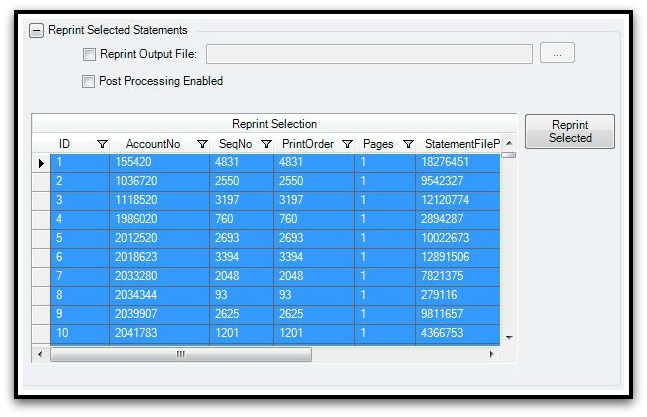This screenshot has height=417, width=647.
Task: Click statement file value 9811657
Action: 458,315
